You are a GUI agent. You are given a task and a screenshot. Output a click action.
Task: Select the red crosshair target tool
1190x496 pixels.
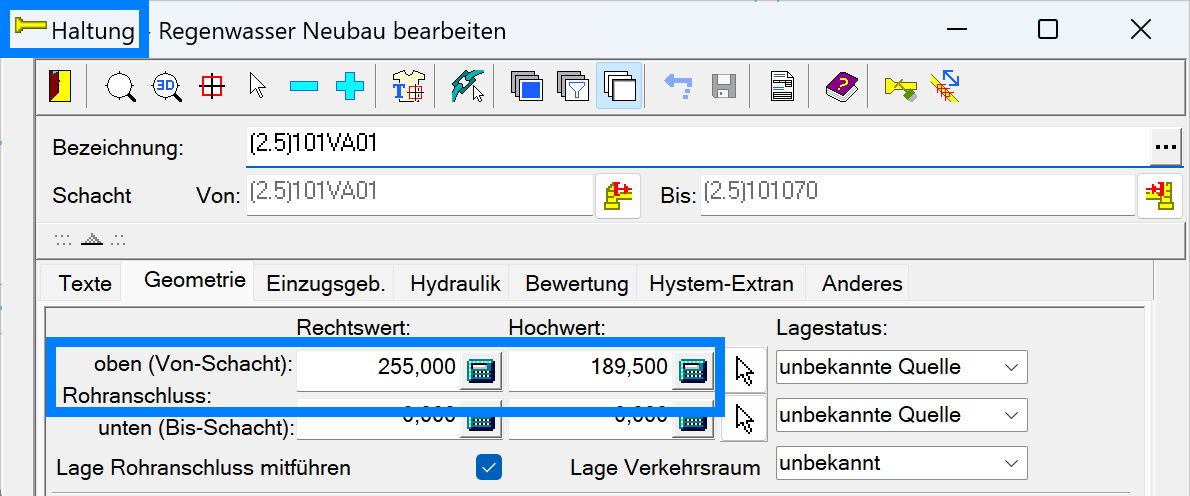coord(211,87)
